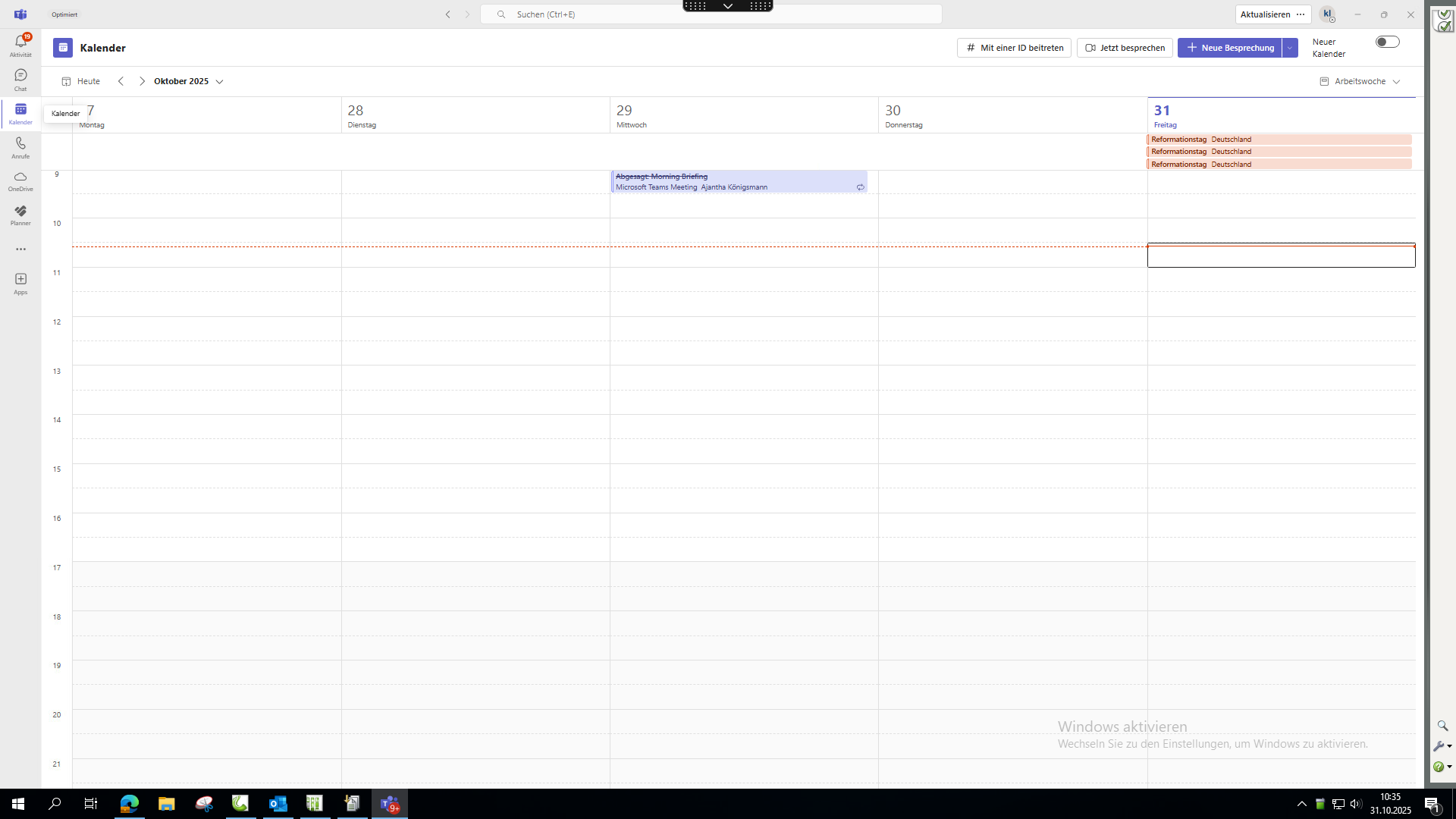This screenshot has width=1456, height=819.
Task: Click Jetzt besprechen button
Action: (1125, 48)
